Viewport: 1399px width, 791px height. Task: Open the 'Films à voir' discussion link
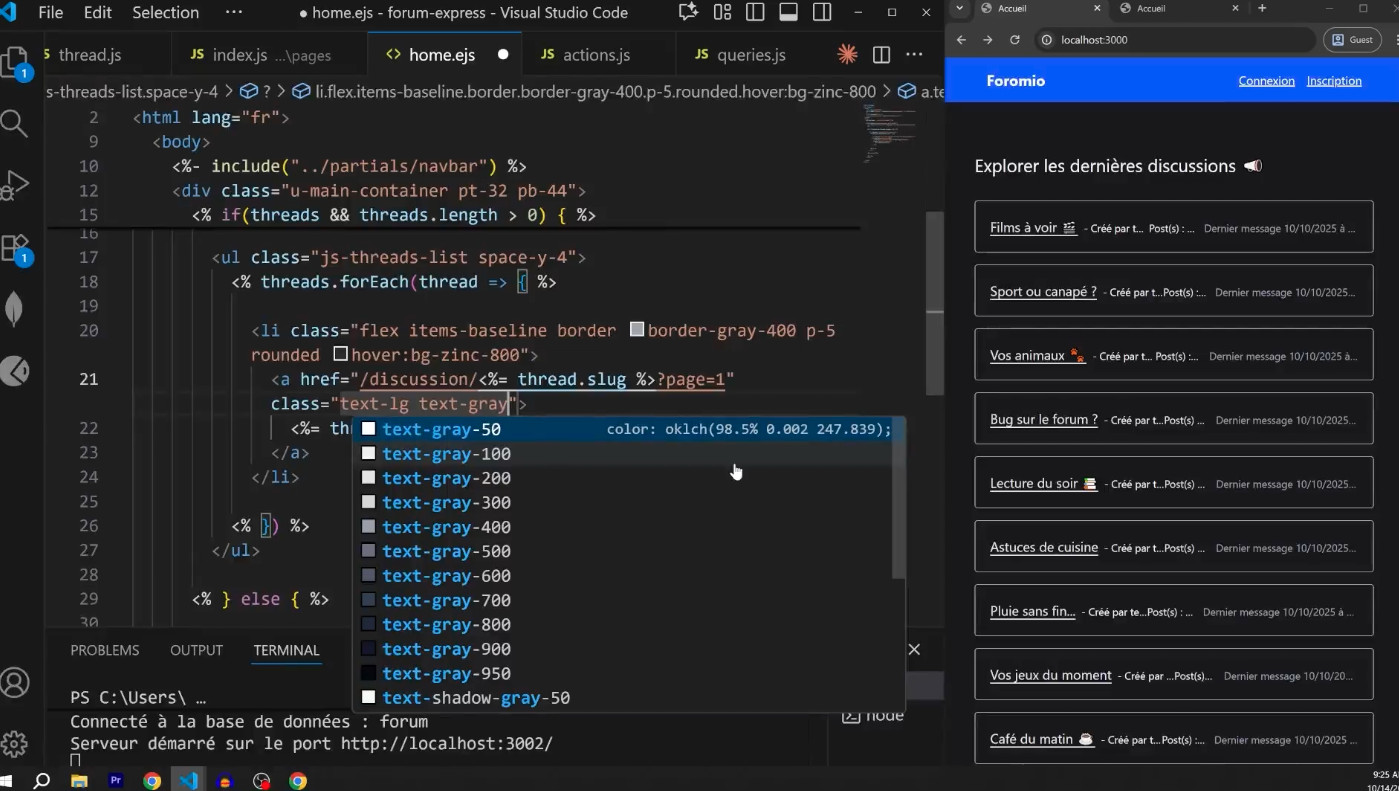coord(1023,228)
